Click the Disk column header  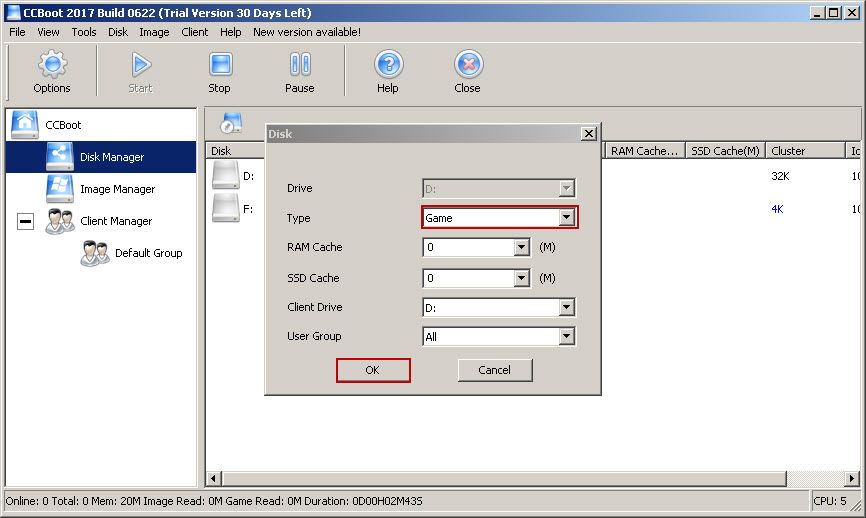[x=236, y=151]
